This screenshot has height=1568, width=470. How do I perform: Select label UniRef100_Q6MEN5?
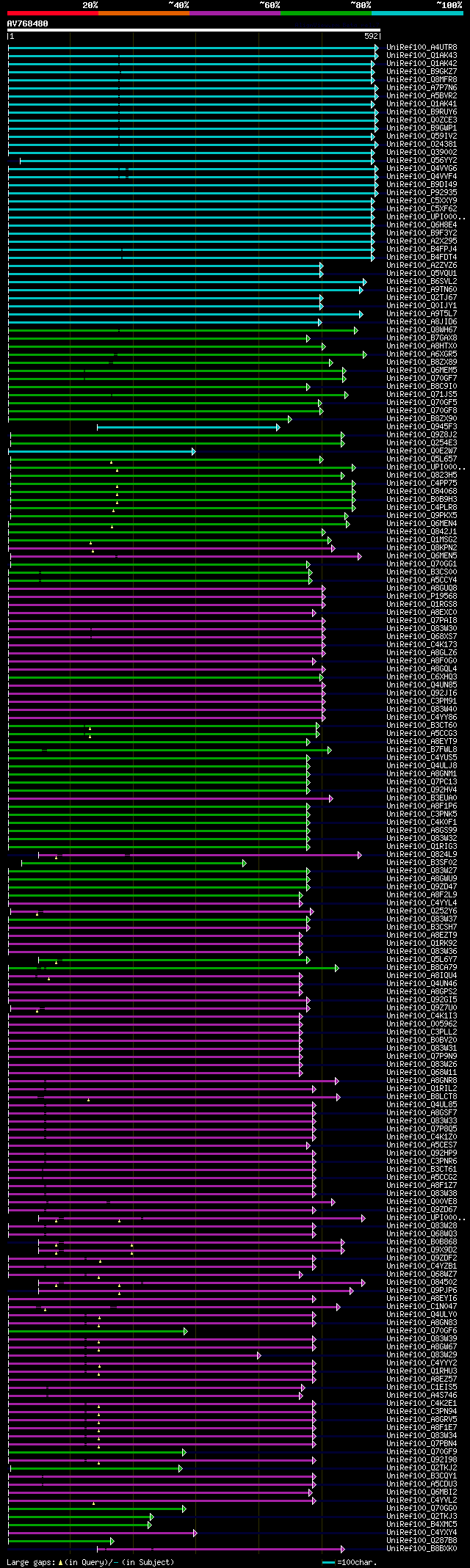point(422,556)
